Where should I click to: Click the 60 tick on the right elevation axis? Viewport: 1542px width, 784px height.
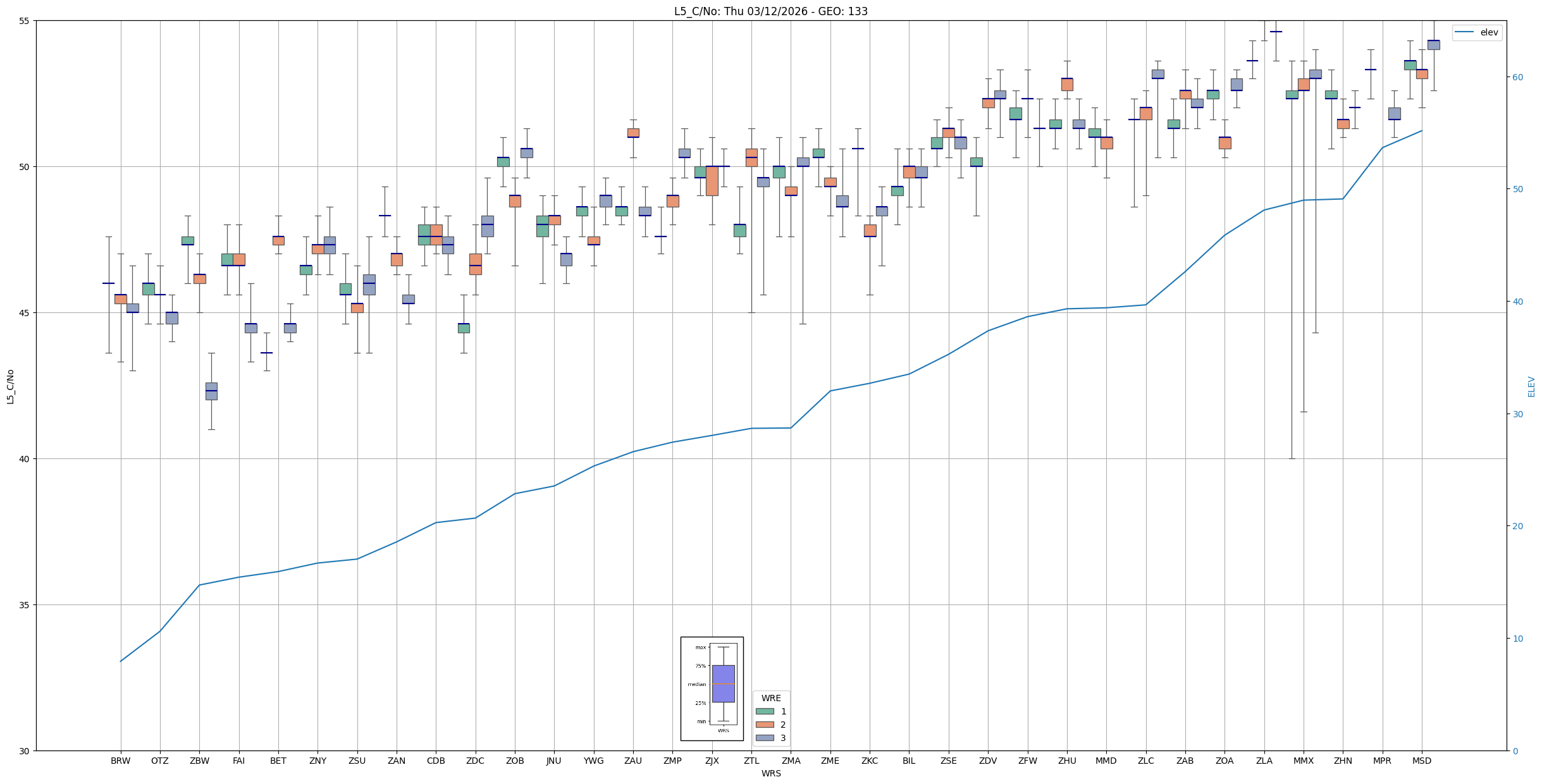pos(1517,77)
